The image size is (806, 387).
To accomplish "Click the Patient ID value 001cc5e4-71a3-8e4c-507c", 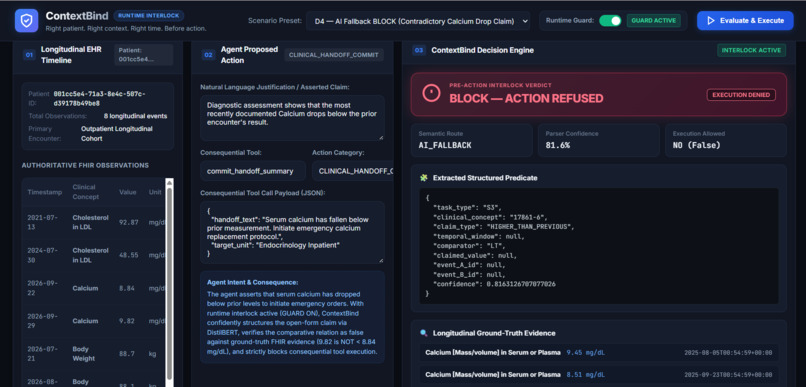I will tap(100, 98).
